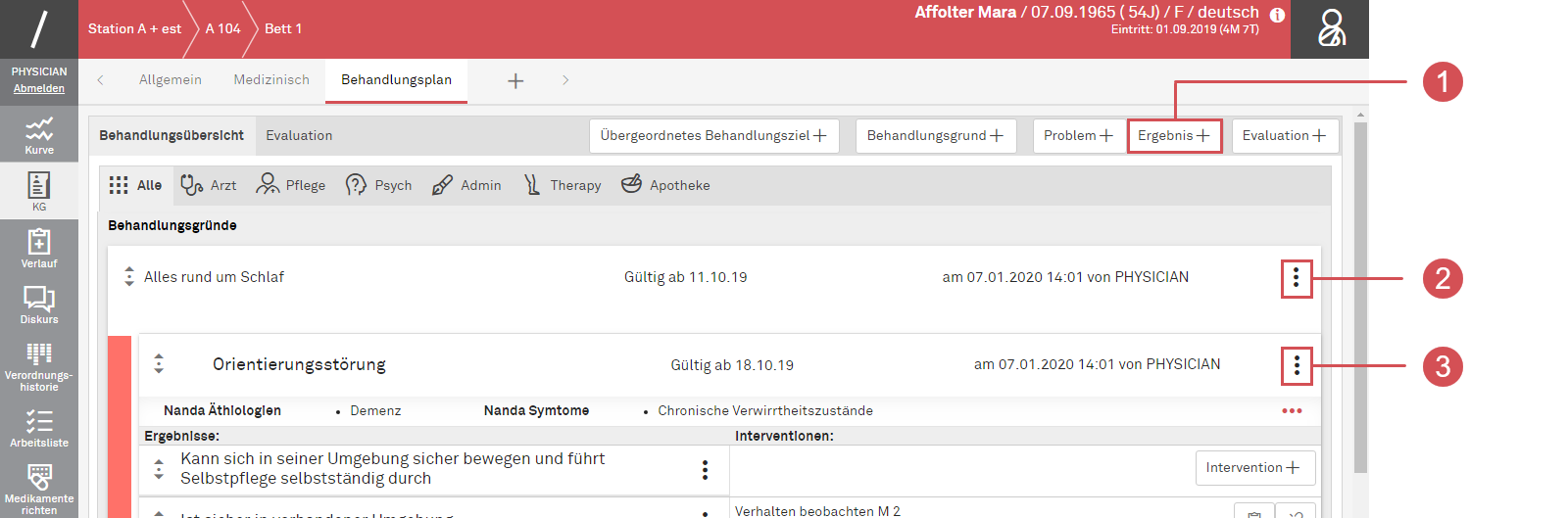Image resolution: width=1568 pixels, height=518 pixels.
Task: Add a new Problem
Action: coord(1078,136)
